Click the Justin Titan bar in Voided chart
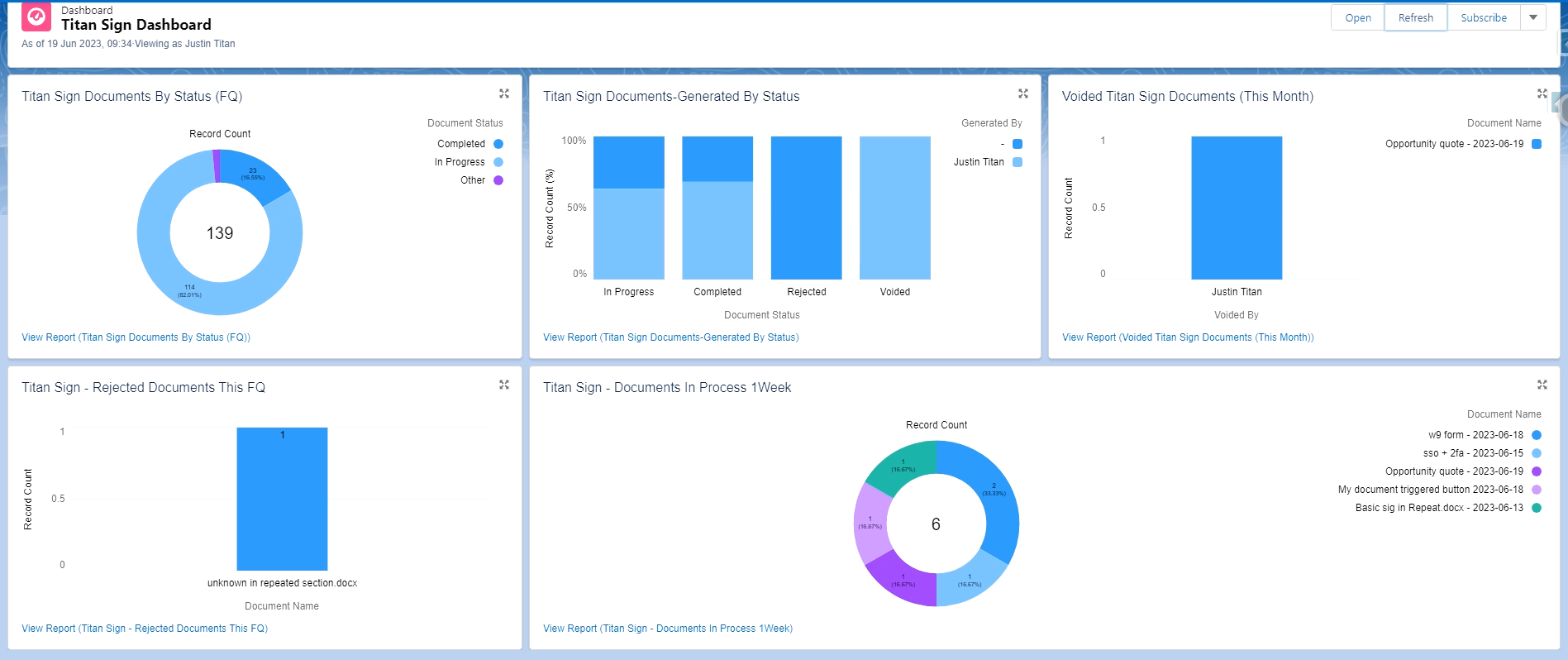Screen dimensions: 1568x660 point(1237,208)
